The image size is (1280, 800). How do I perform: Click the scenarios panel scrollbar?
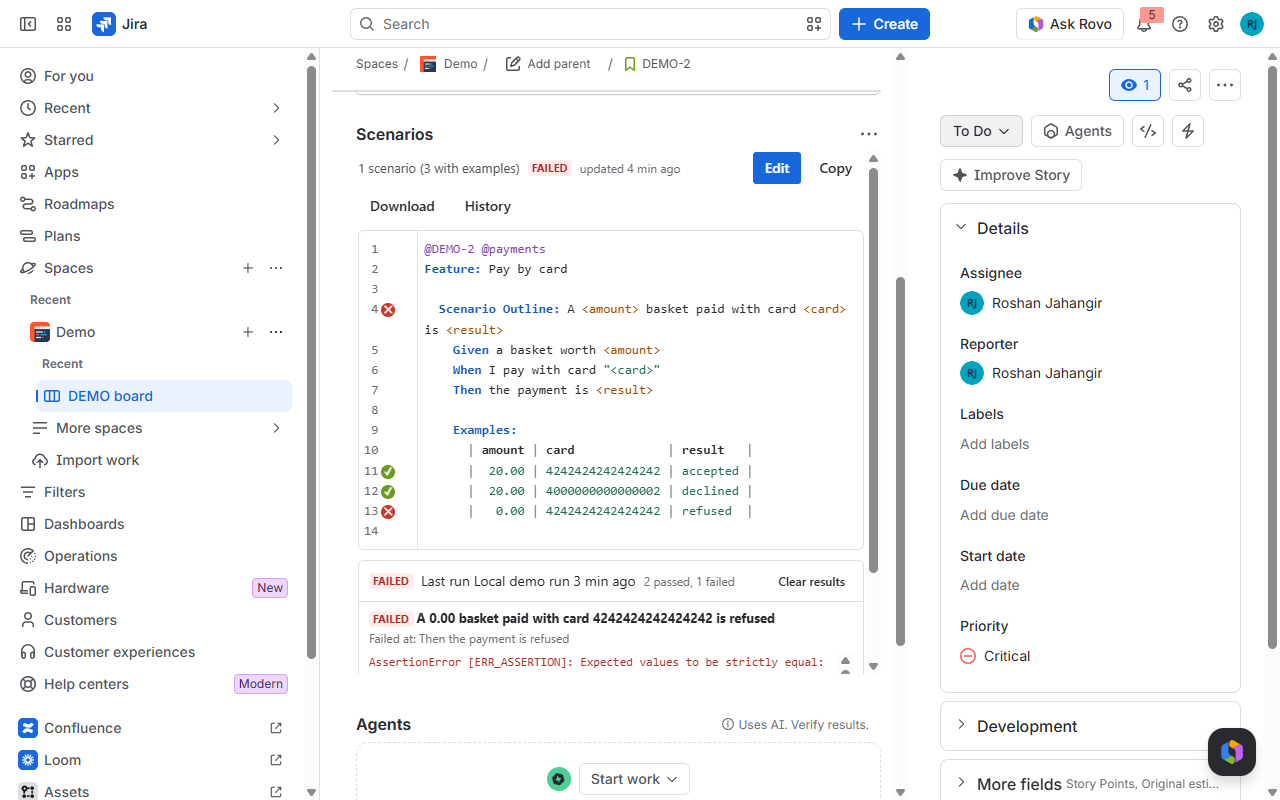tap(873, 370)
